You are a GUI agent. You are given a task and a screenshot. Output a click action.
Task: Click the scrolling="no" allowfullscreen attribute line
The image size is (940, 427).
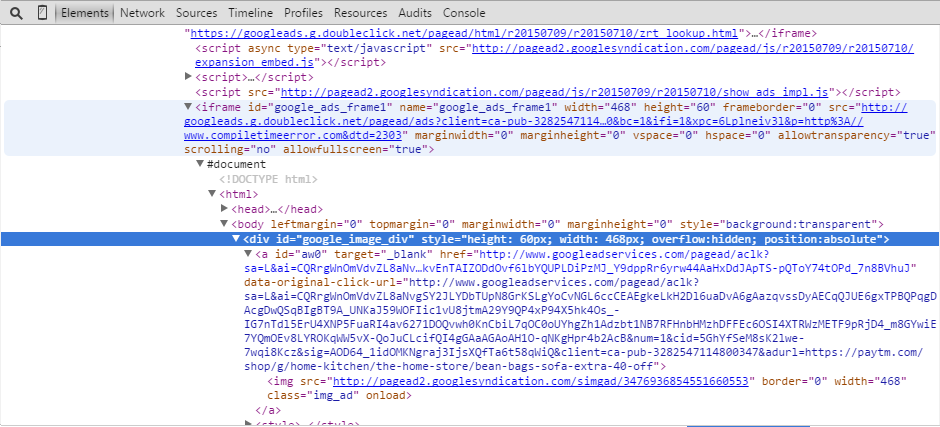tap(309, 149)
